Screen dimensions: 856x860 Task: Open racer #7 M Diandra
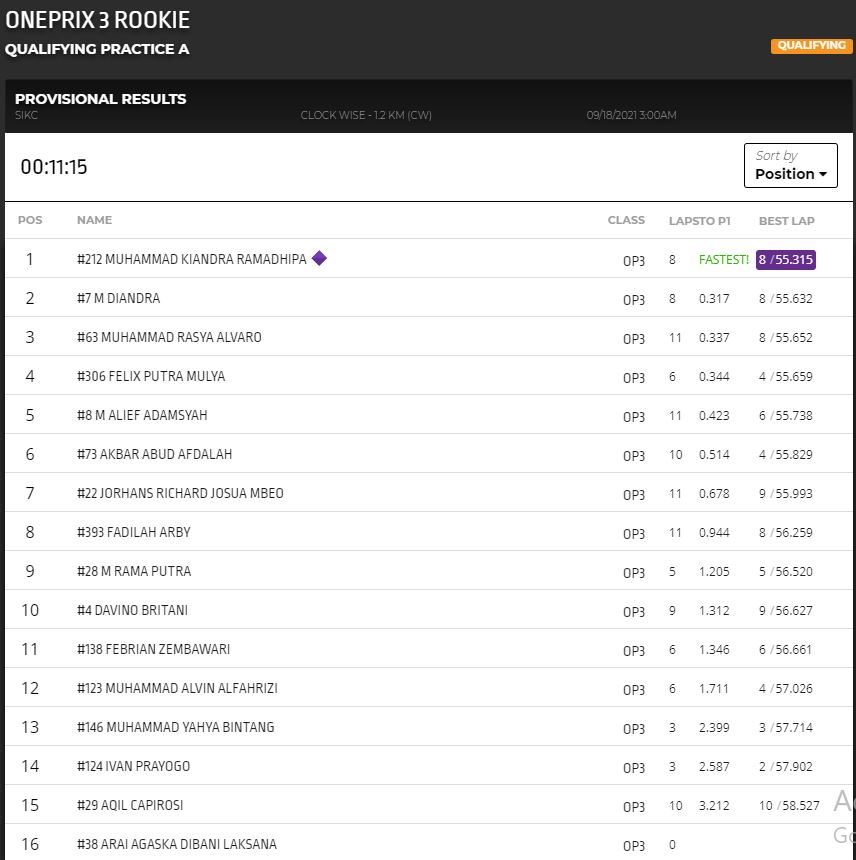tap(118, 298)
